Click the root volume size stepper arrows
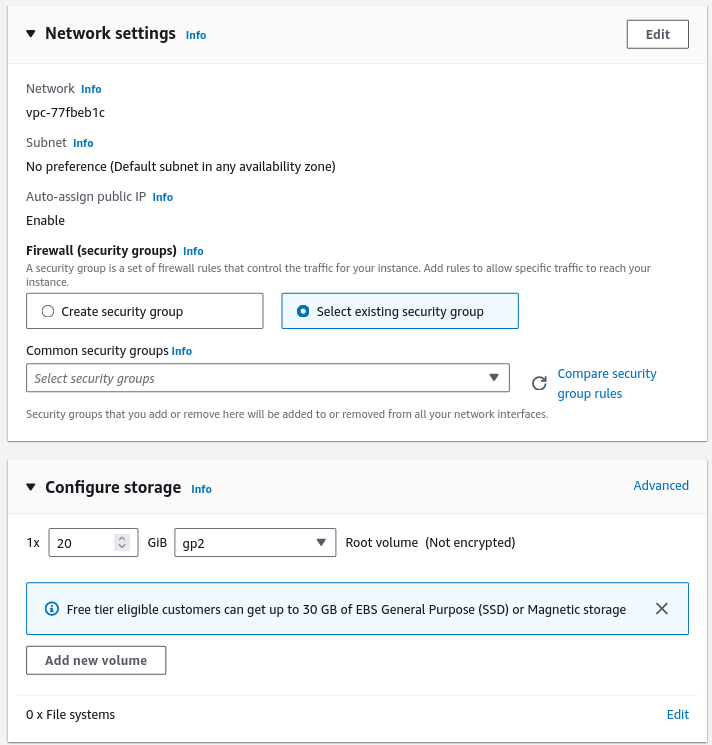 pos(122,543)
